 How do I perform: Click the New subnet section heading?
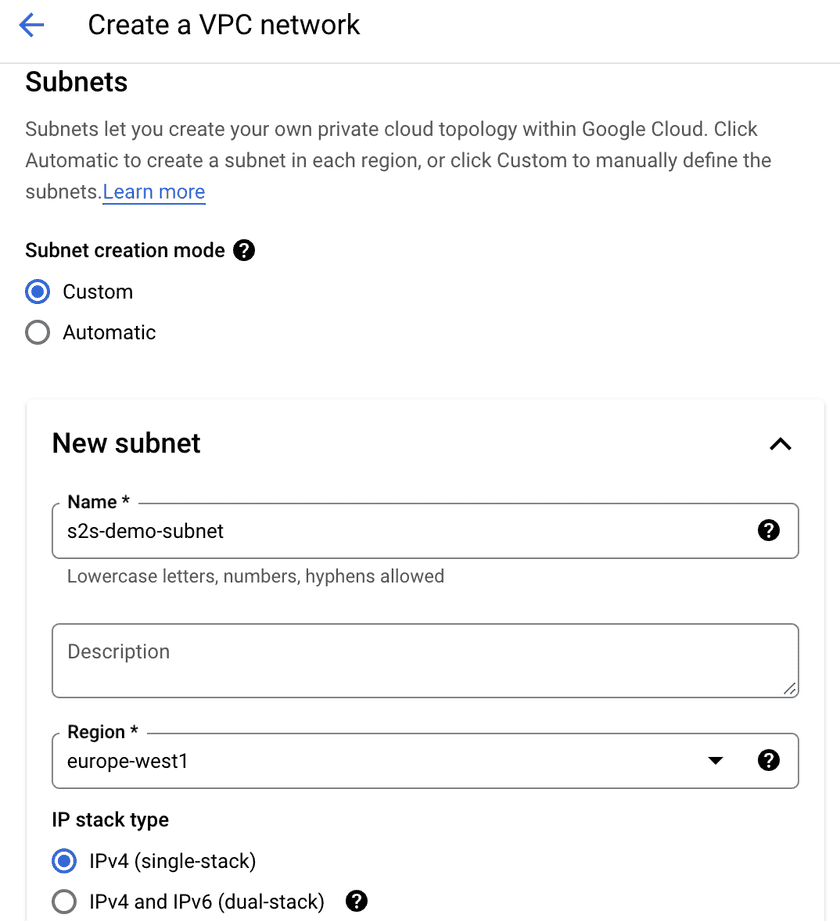(126, 443)
